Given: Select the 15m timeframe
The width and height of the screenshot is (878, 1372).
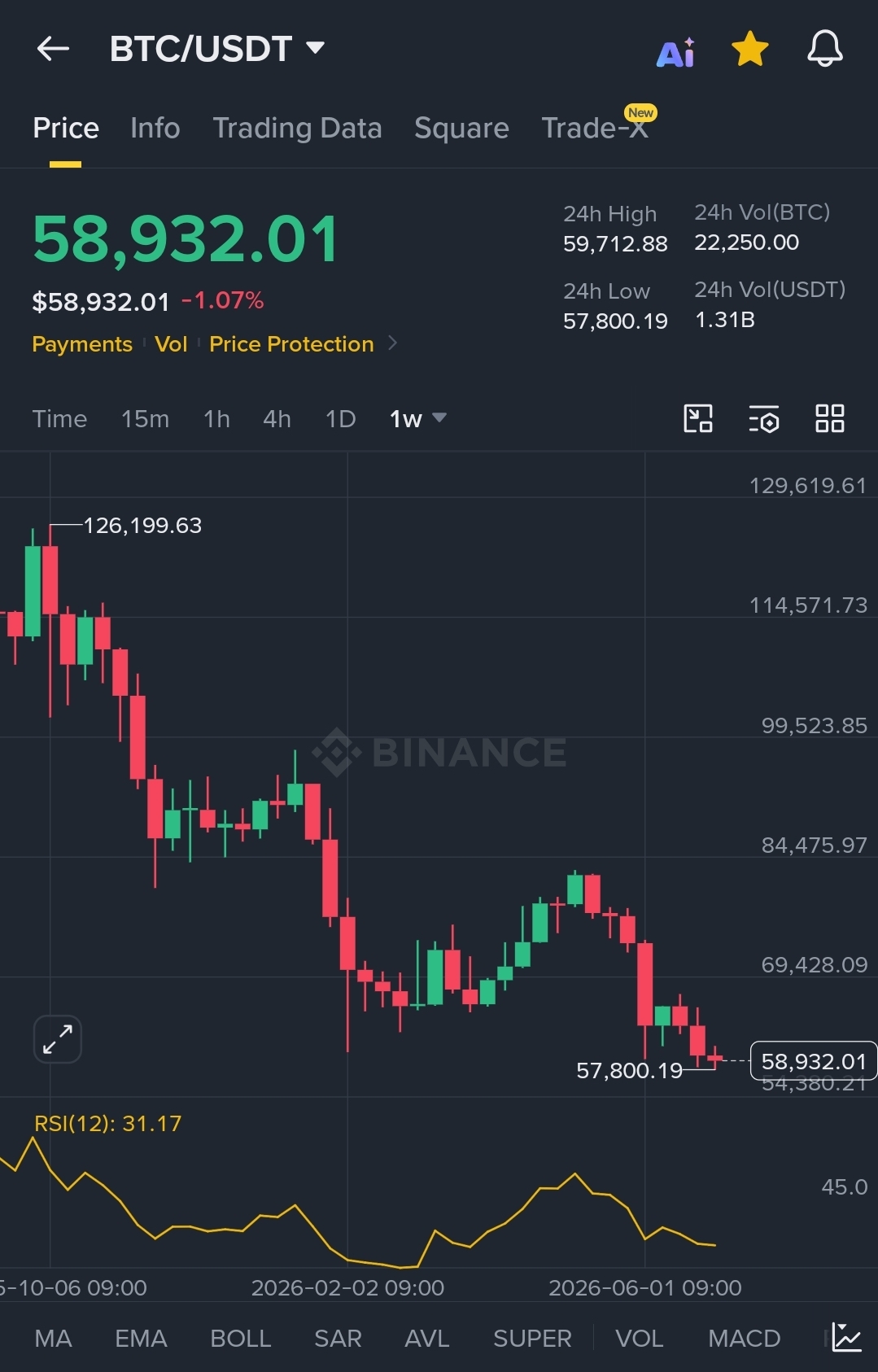Looking at the screenshot, I should tap(145, 418).
